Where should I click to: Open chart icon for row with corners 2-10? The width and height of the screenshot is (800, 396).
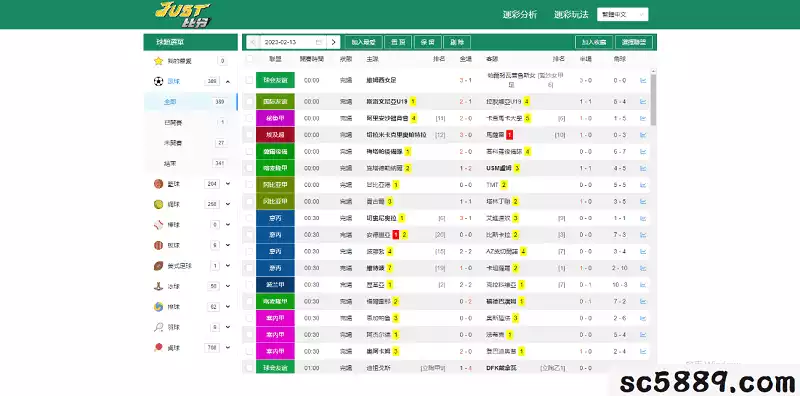(643, 268)
